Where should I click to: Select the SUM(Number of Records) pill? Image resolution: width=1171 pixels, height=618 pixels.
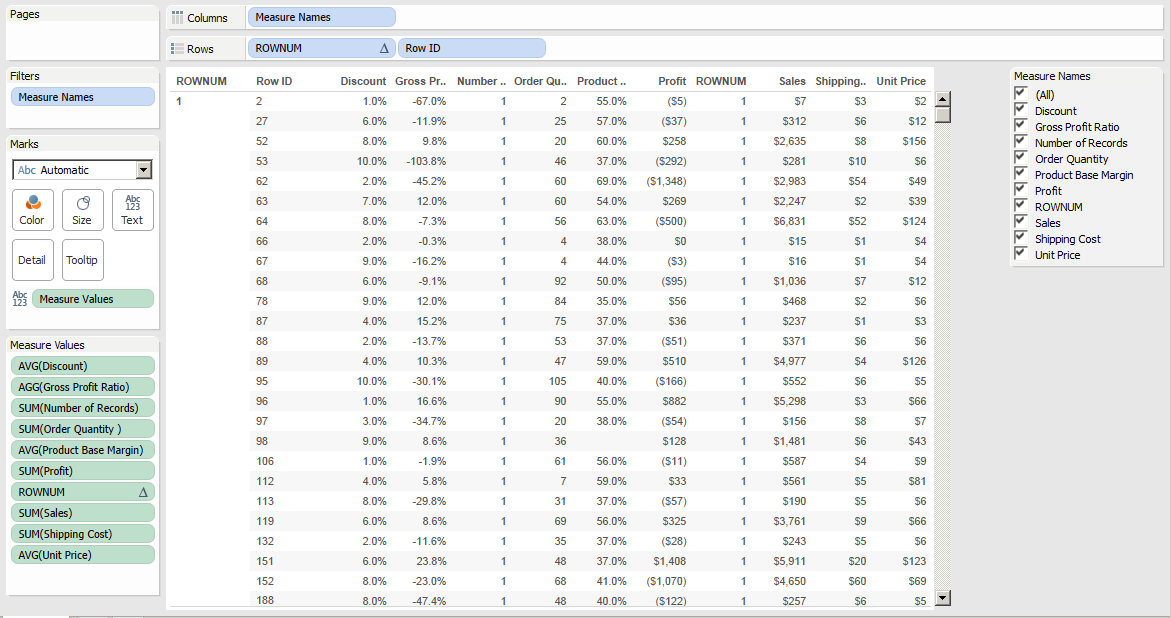83,408
